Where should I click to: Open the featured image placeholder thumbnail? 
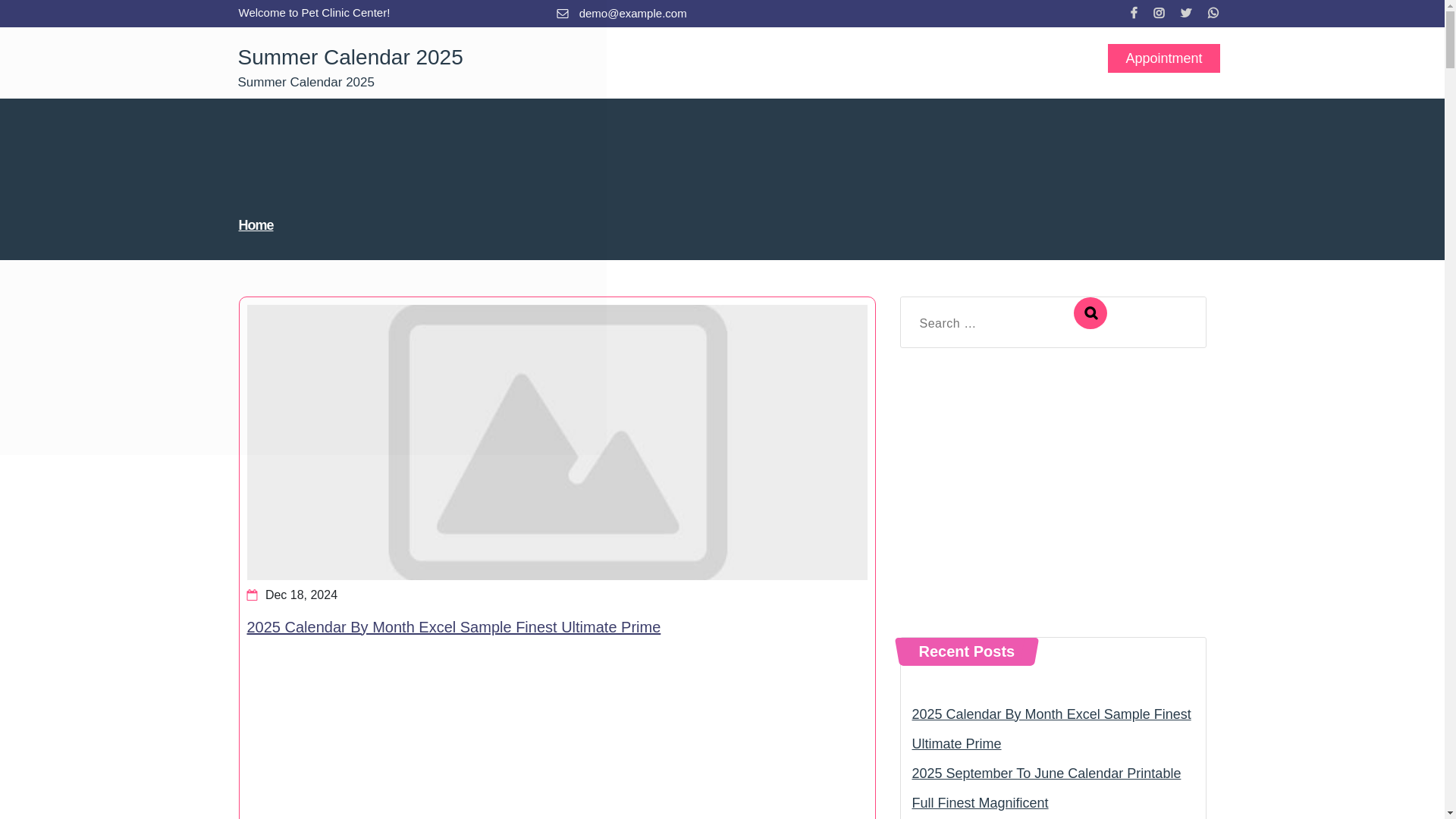[x=557, y=442]
